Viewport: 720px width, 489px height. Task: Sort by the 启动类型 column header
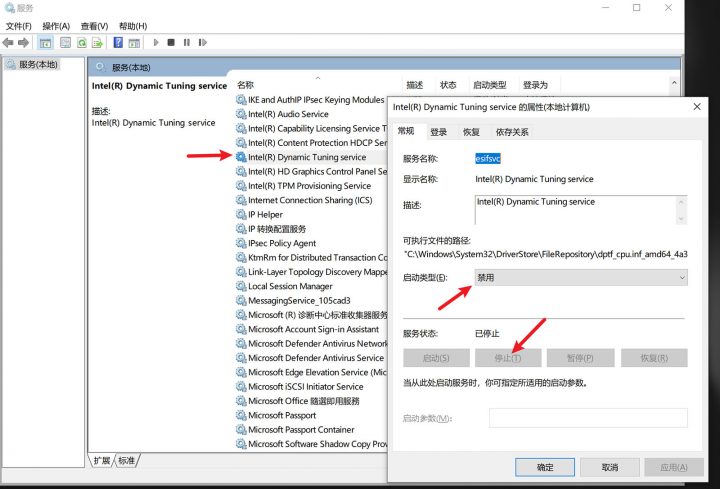point(489,85)
